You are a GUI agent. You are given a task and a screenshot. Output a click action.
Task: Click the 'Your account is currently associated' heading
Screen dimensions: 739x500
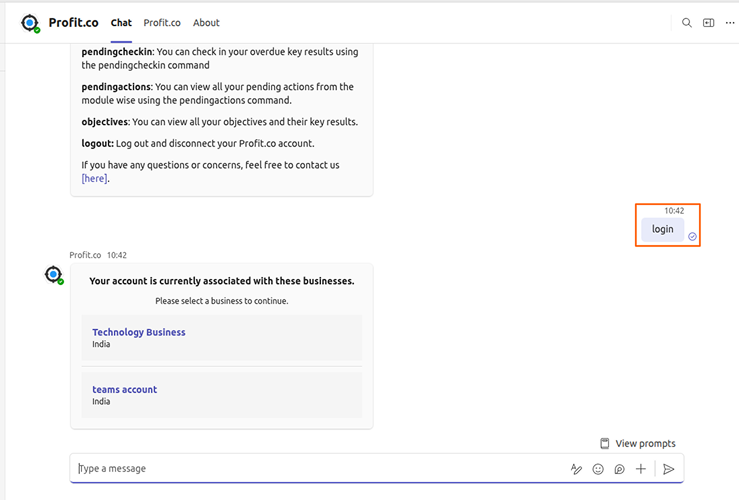coord(222,281)
